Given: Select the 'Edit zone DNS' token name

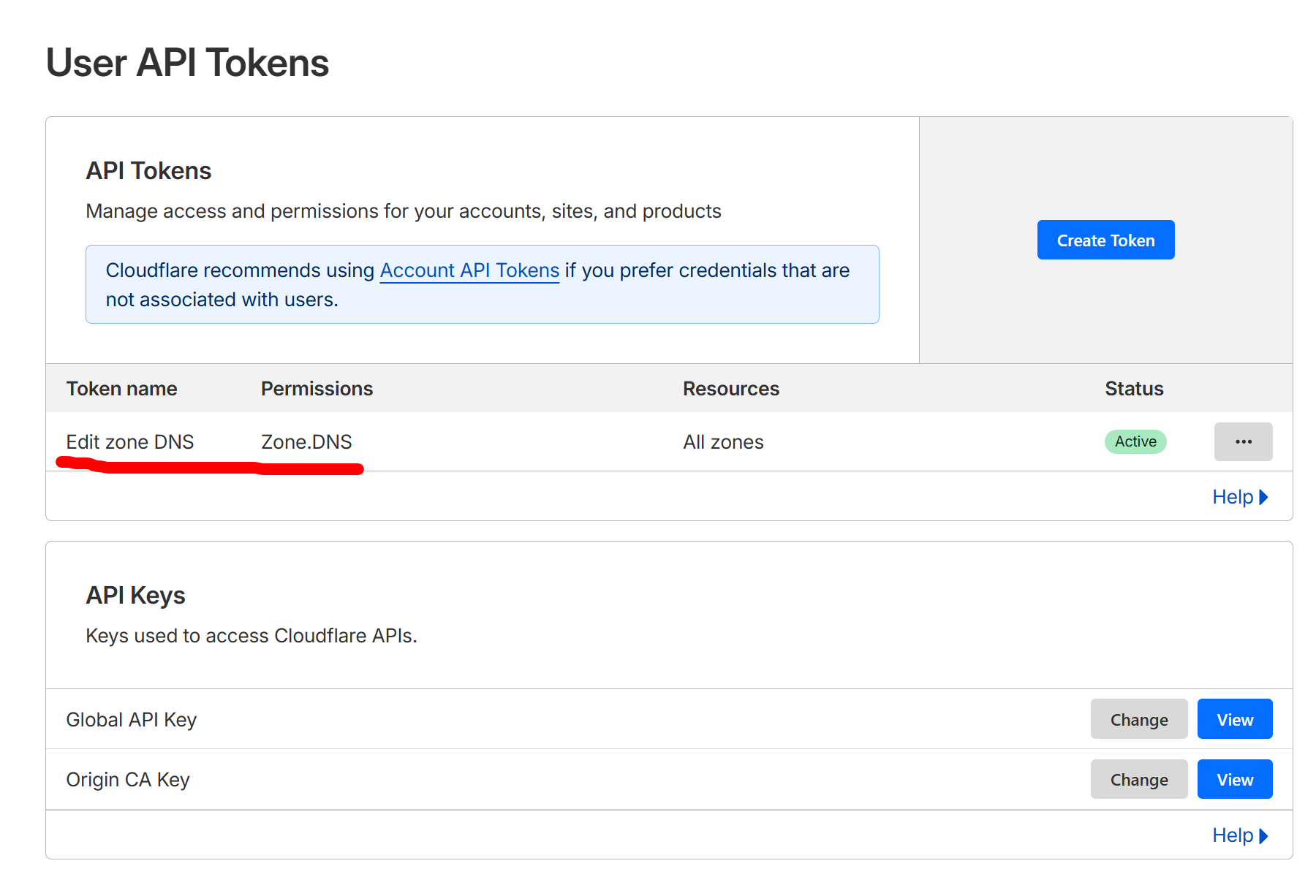Looking at the screenshot, I should (x=130, y=442).
